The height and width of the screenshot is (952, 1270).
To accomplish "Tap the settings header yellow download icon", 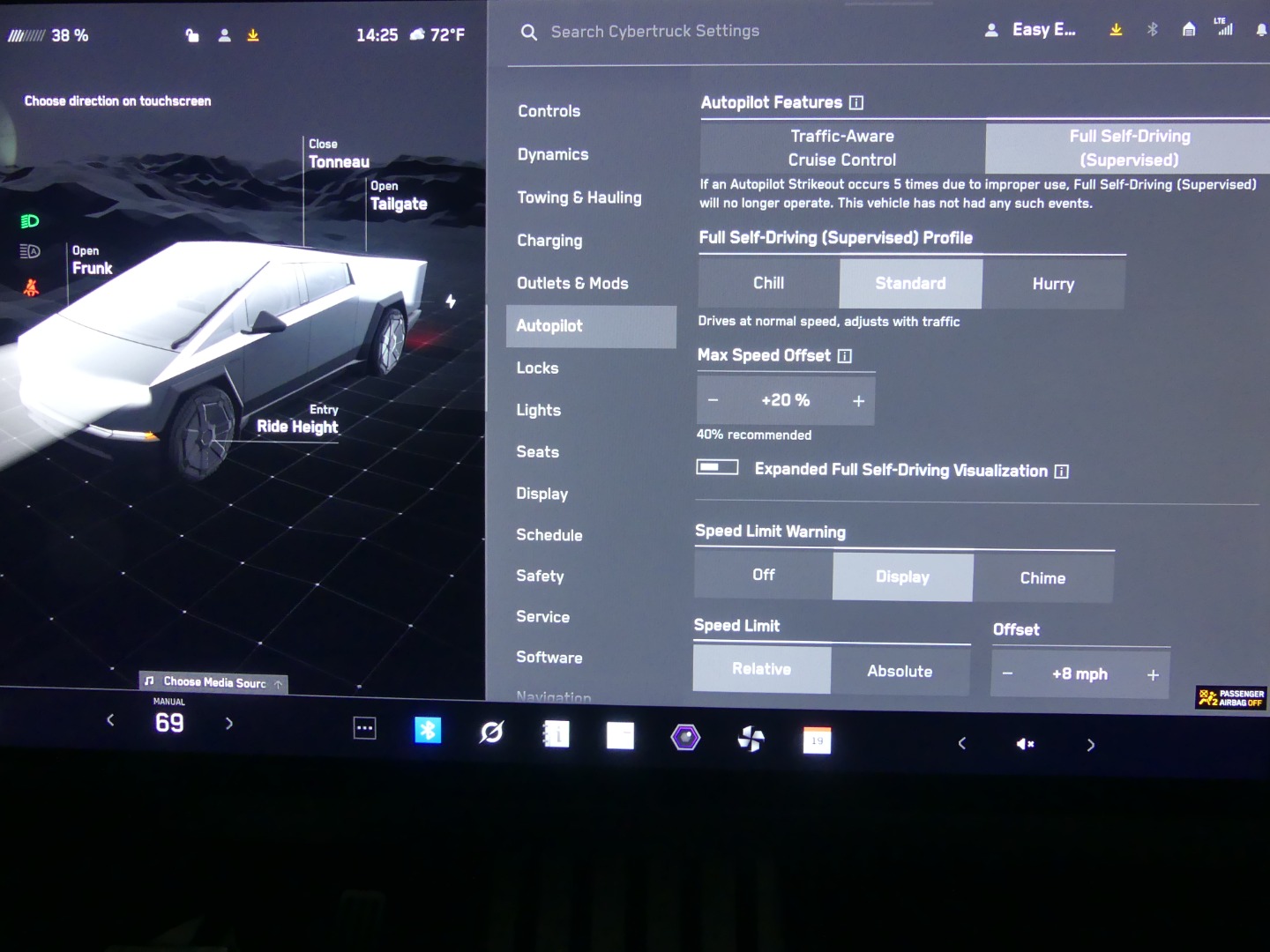I will 1116,30.
